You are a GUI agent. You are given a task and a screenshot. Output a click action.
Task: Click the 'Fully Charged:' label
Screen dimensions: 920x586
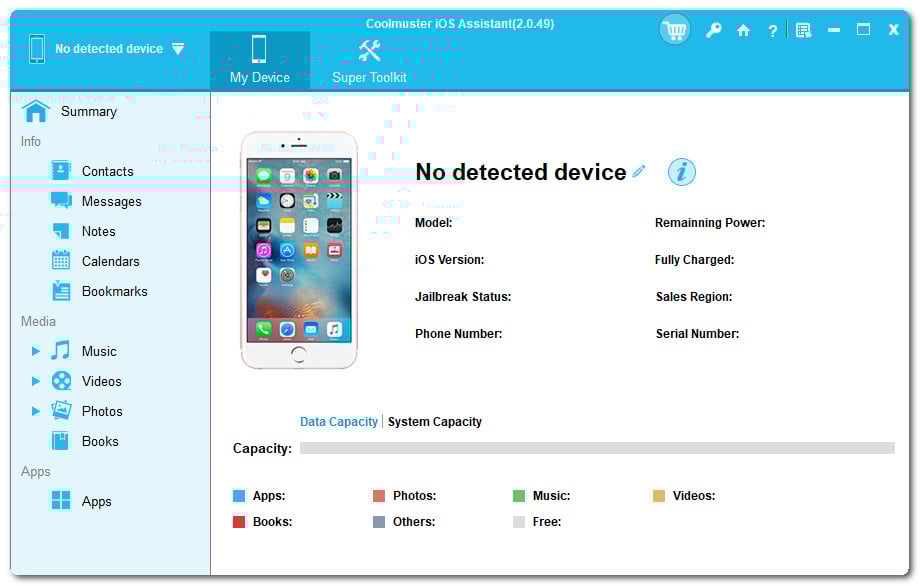(x=695, y=260)
